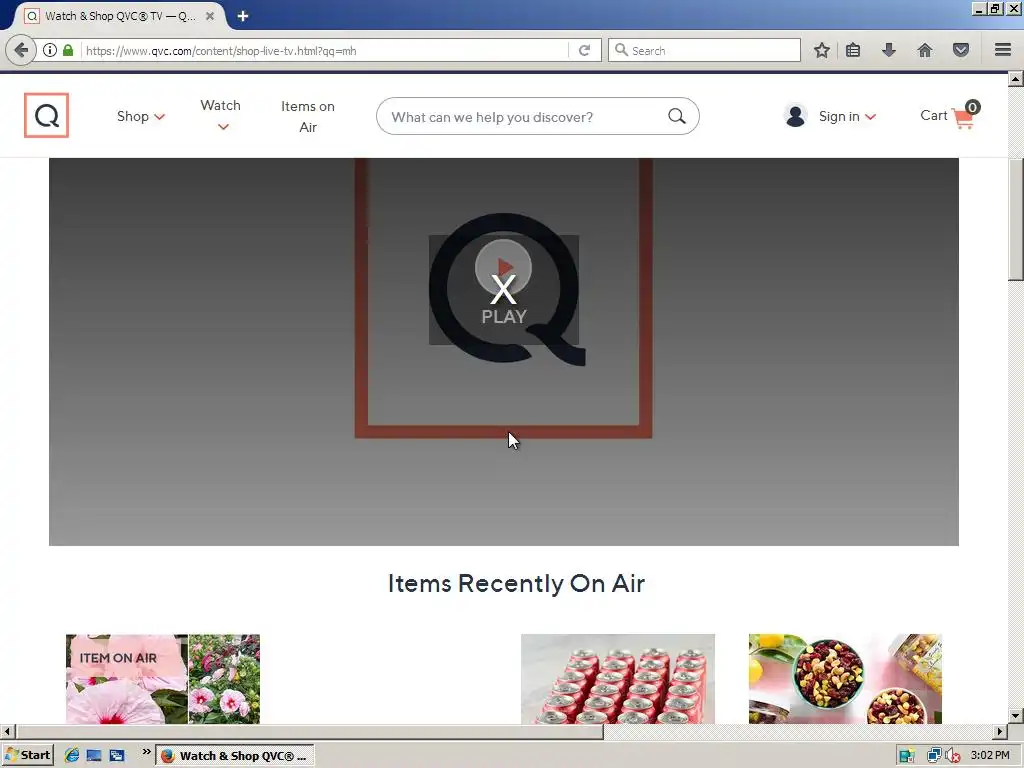Open the shopping Cart
This screenshot has height=768, width=1024.
tap(950, 116)
